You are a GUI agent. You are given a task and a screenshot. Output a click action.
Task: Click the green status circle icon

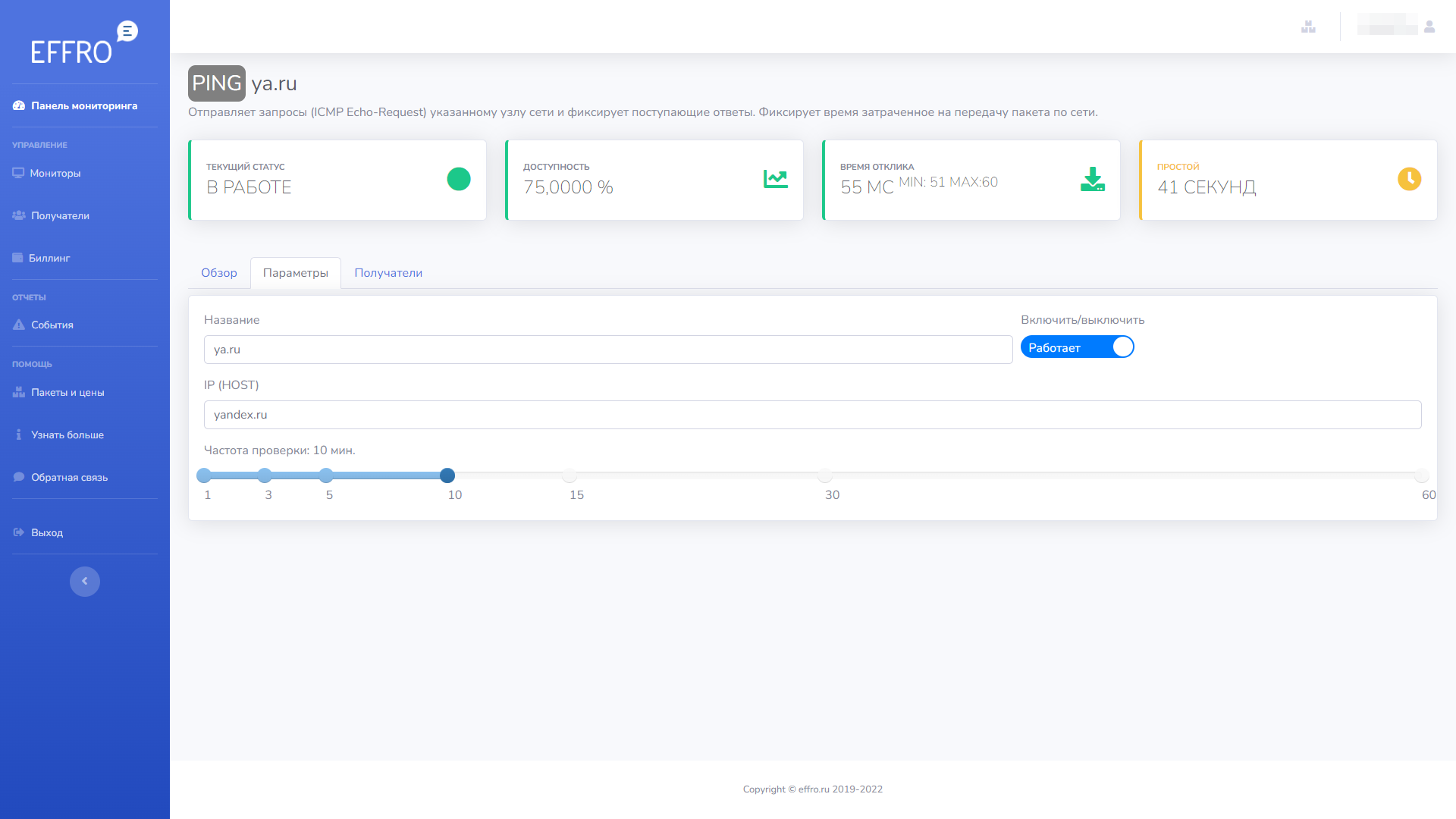tap(459, 179)
